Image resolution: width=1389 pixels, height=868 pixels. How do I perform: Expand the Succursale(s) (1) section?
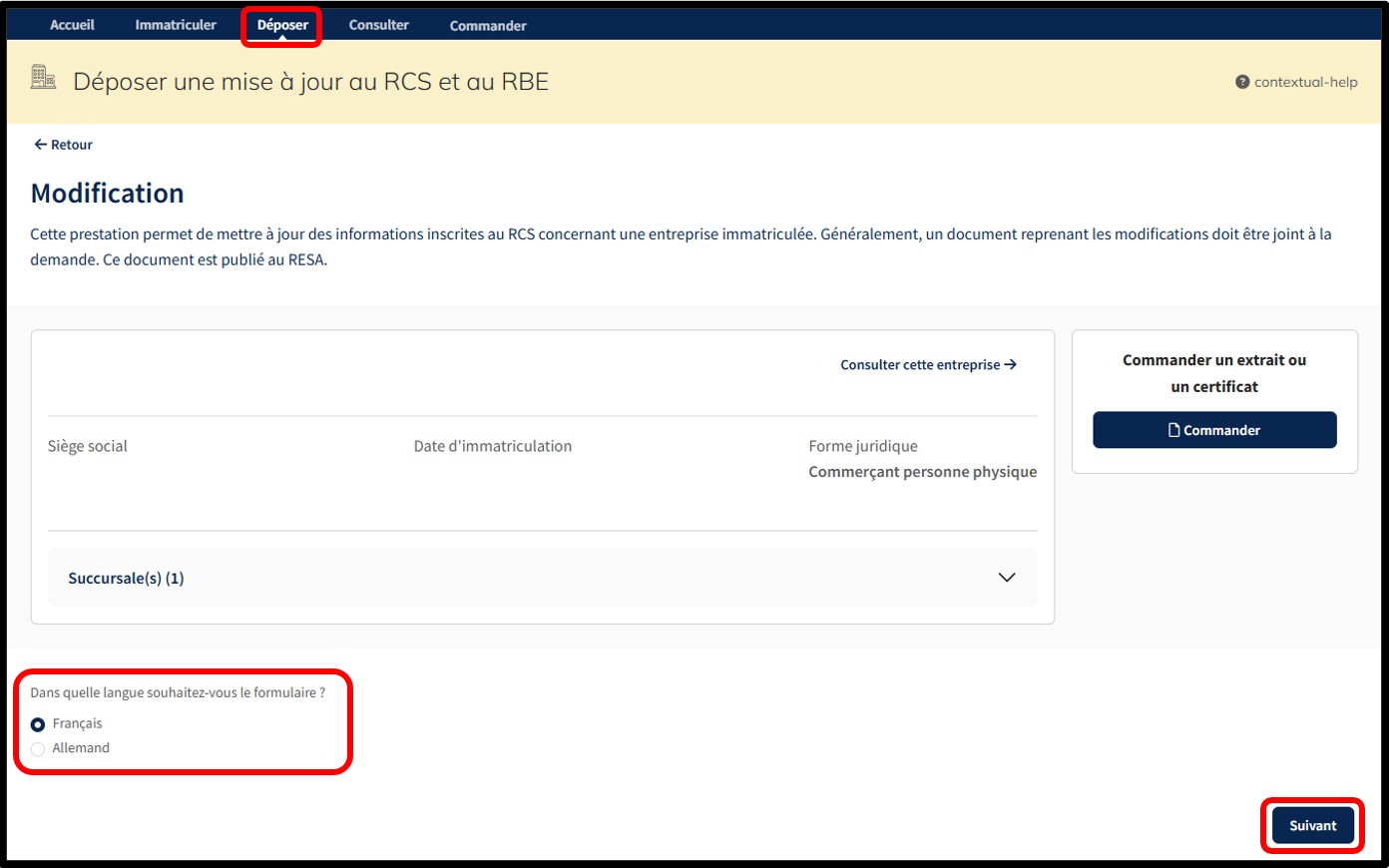[126, 579]
